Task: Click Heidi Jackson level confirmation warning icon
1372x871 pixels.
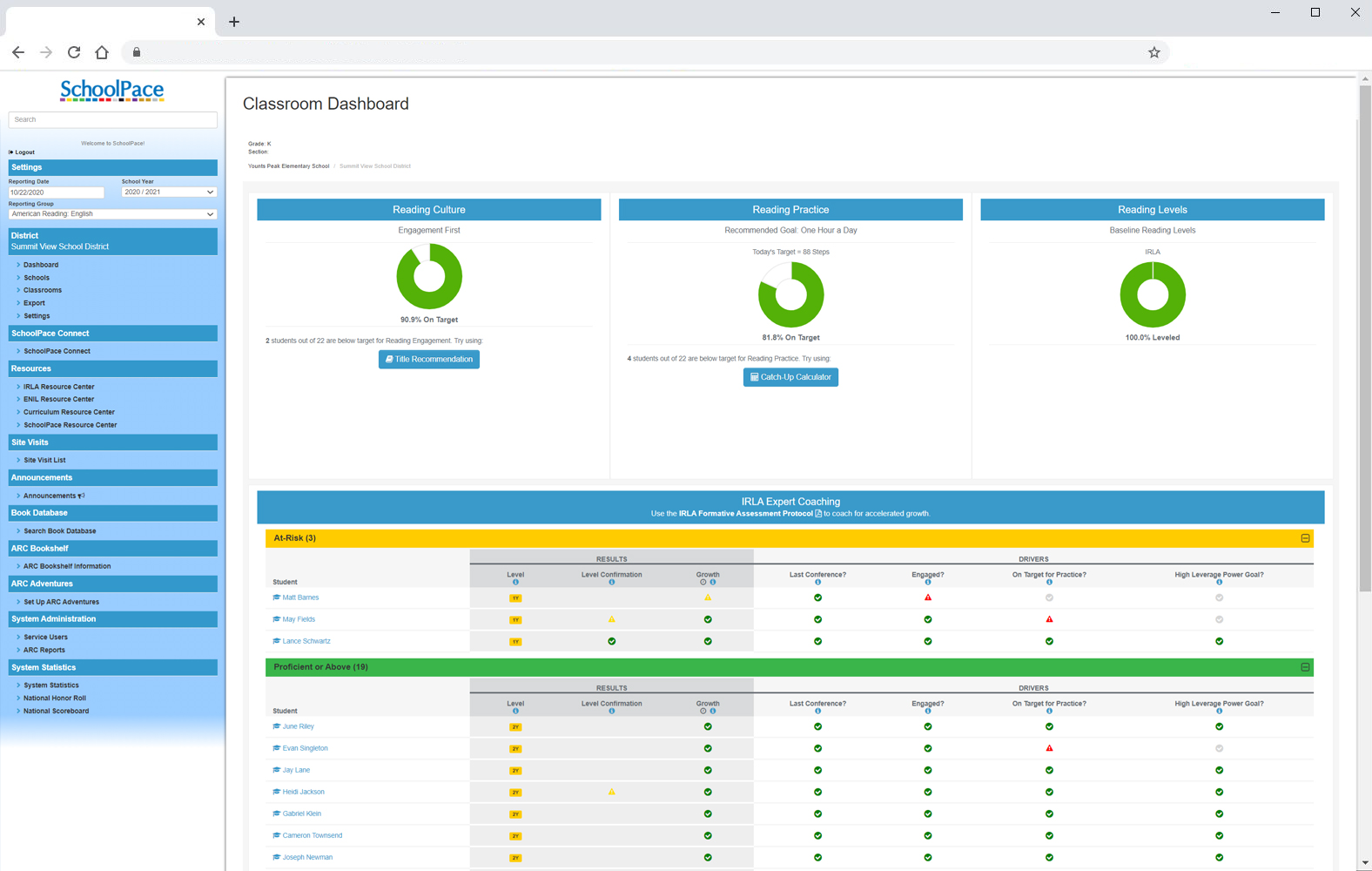Action: (x=612, y=792)
